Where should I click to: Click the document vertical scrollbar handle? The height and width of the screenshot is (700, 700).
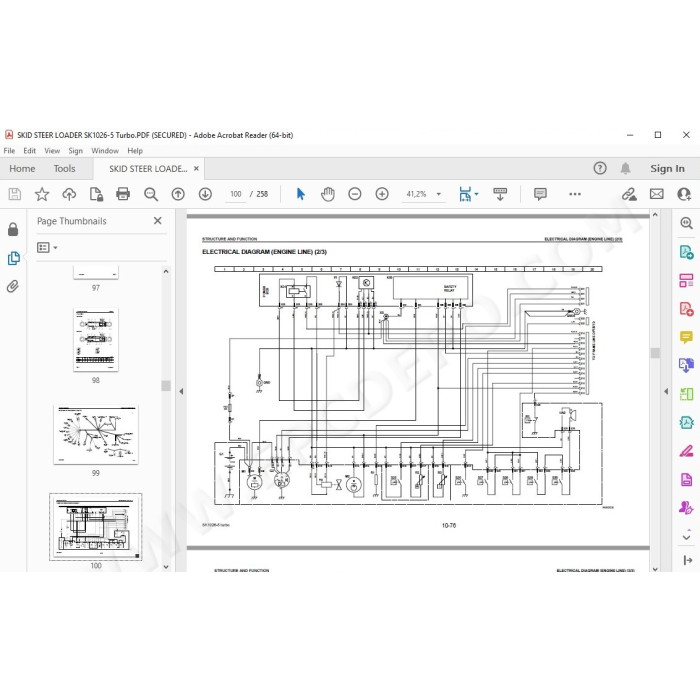pyautogui.click(x=655, y=353)
